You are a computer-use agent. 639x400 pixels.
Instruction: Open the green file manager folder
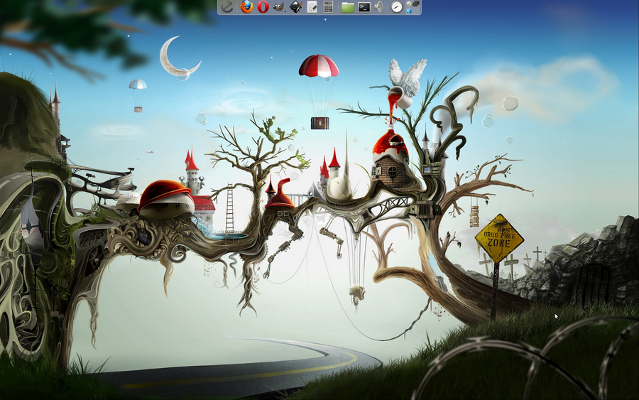pyautogui.click(x=348, y=7)
